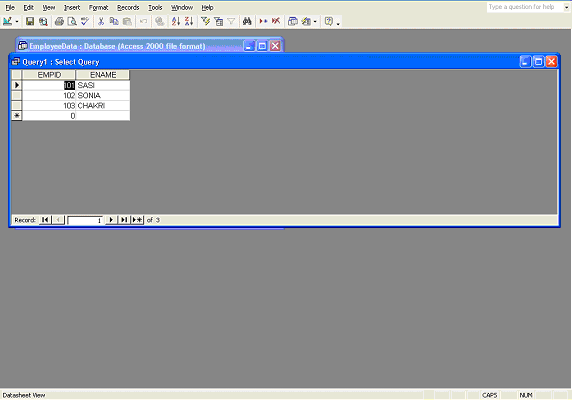Jump to last record navigation button
Image resolution: width=575 pixels, height=407 pixels.
click(x=124, y=220)
